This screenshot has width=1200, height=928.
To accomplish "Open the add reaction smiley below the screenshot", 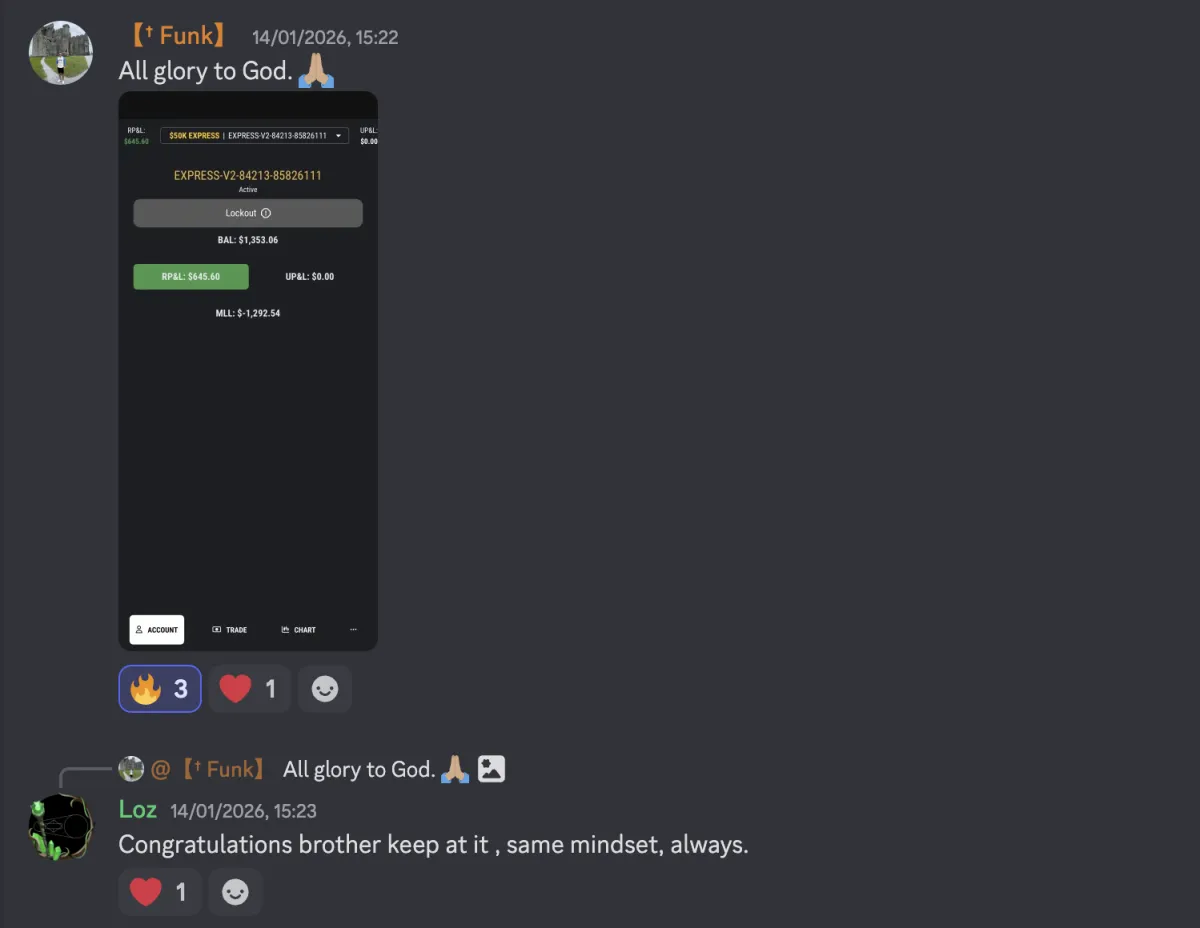I will [325, 689].
